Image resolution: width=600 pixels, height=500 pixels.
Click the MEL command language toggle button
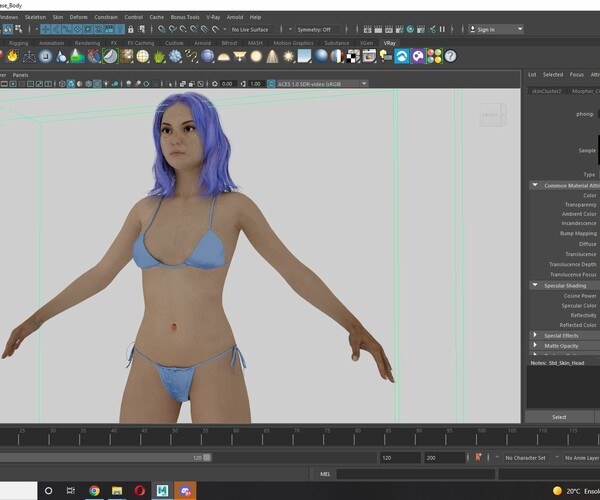tap(325, 474)
